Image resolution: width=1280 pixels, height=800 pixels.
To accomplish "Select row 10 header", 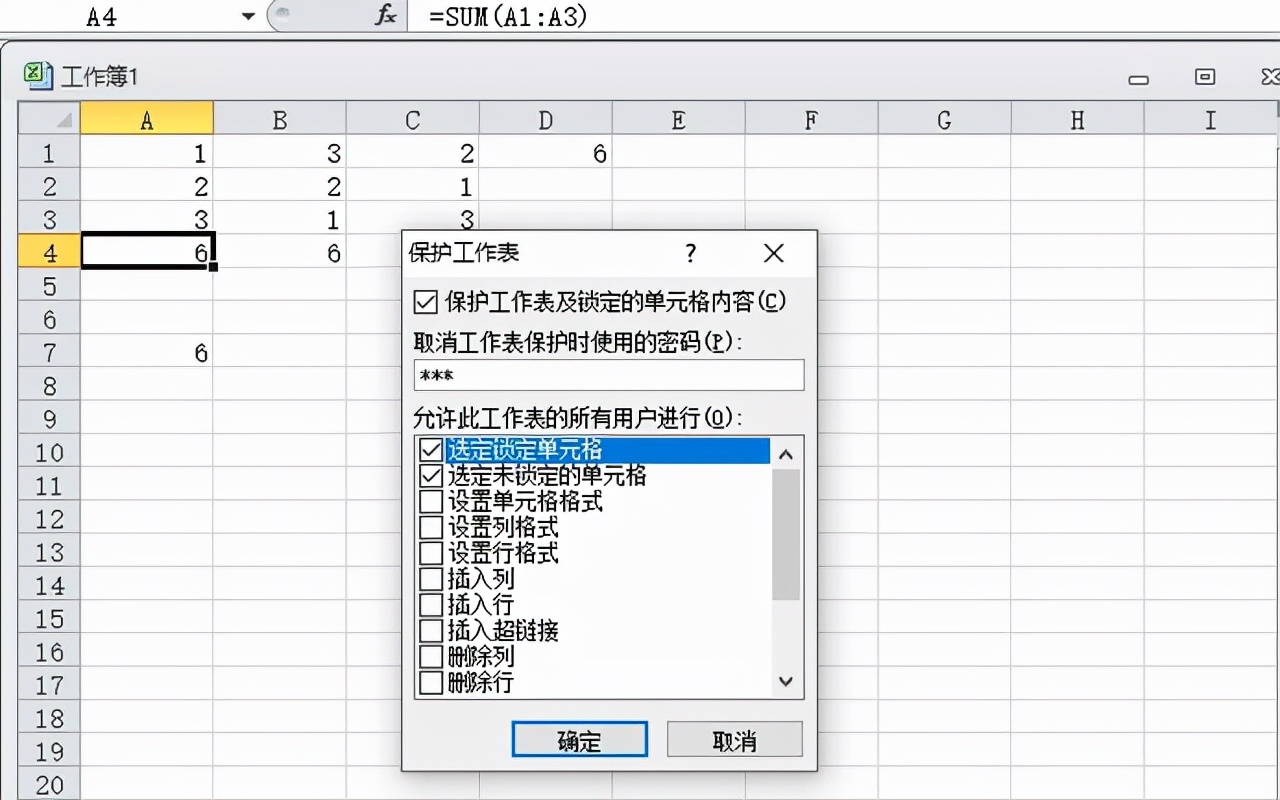I will pyautogui.click(x=49, y=452).
